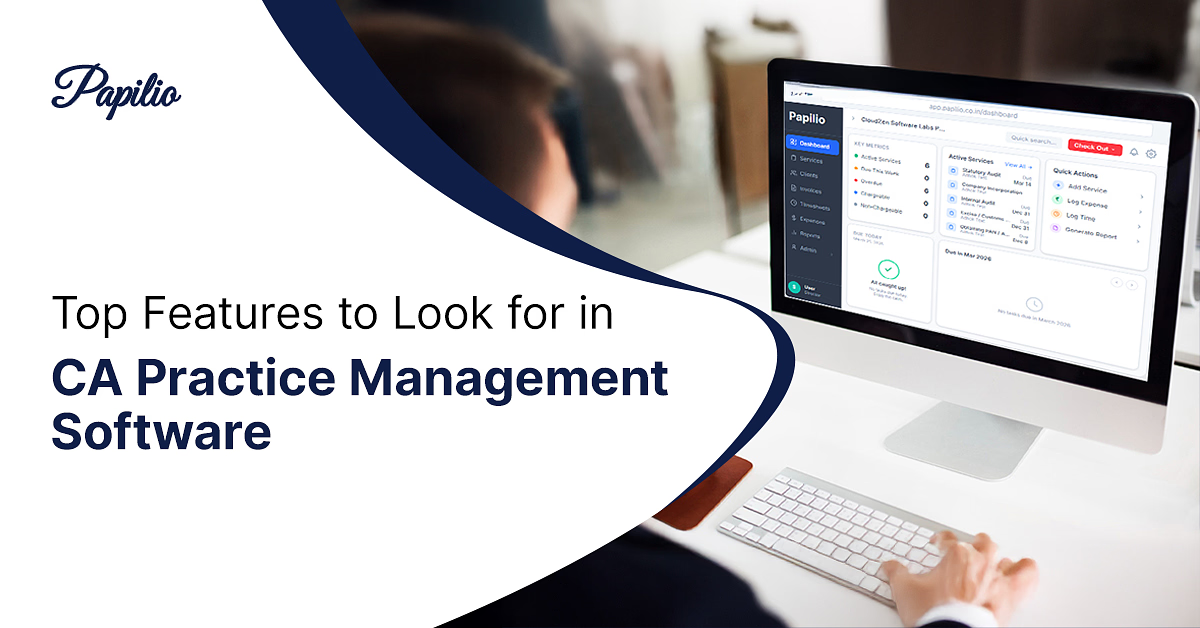Screen dimensions: 1200x628
Task: Expand the Cloud2en Software Labs chevron
Action: 853,119
